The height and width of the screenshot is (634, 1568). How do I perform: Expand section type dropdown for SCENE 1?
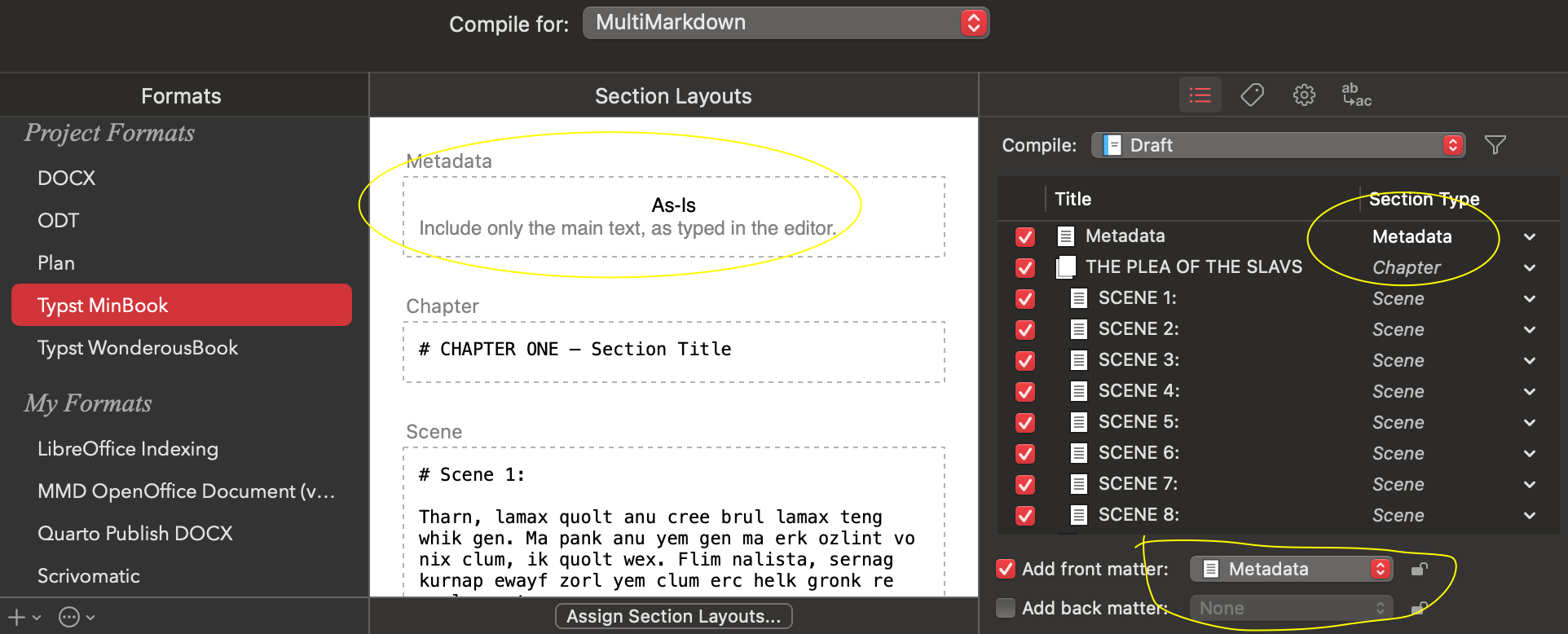coord(1530,299)
